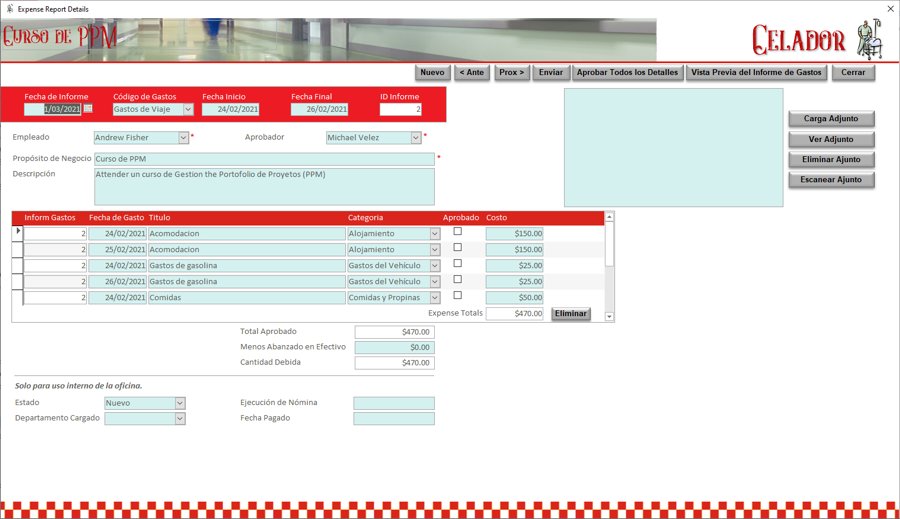The width and height of the screenshot is (900, 519).
Task: Click the Propósito de Negocio field
Action: [x=264, y=159]
